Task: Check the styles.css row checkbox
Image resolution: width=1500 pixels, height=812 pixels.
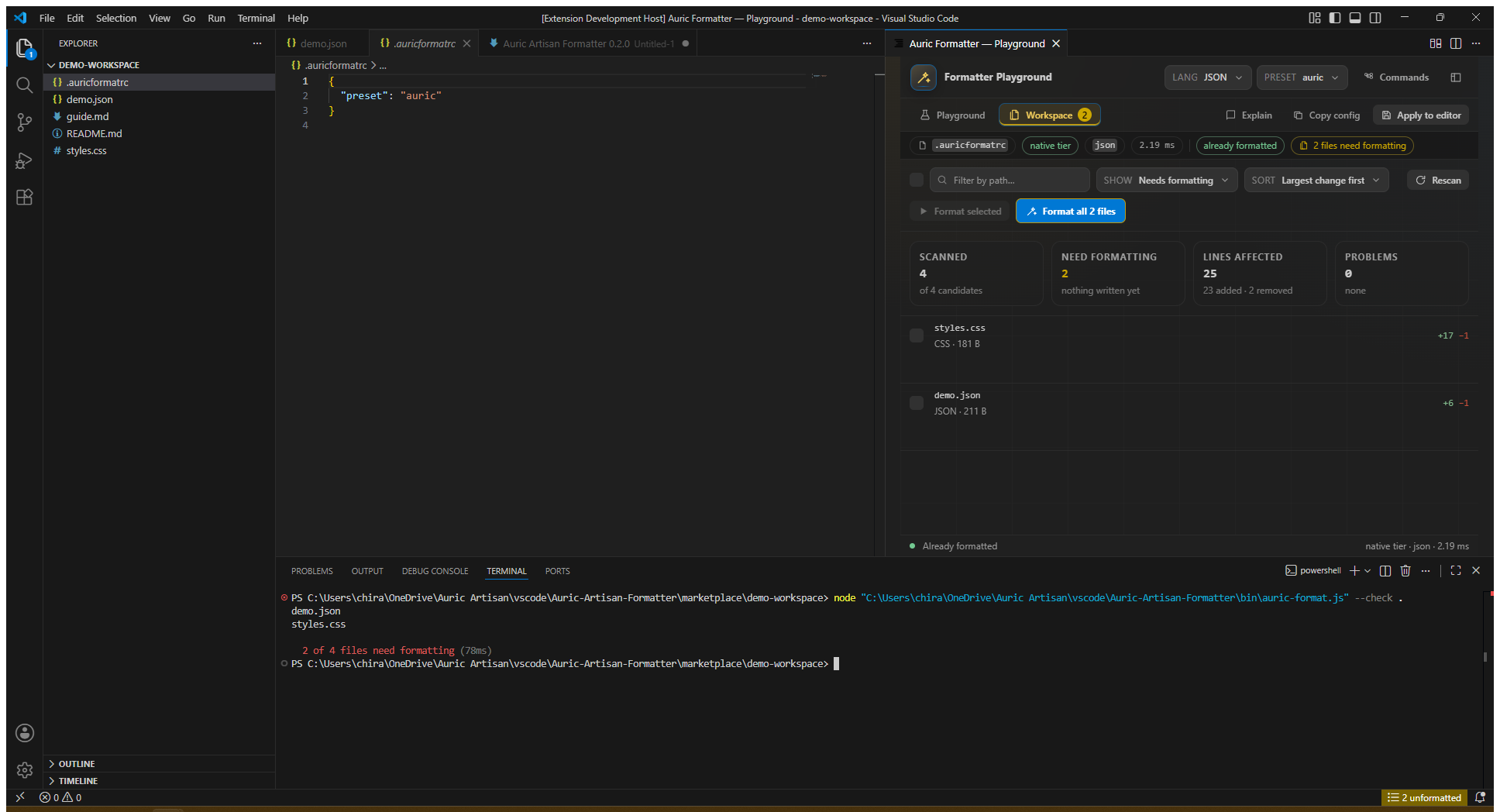Action: pyautogui.click(x=917, y=335)
